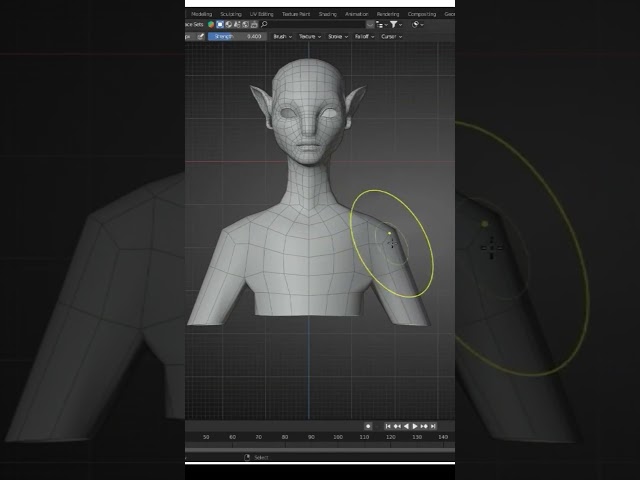Viewport: 640px width, 480px height.
Task: Open the Face Sets menu
Action: point(195,24)
